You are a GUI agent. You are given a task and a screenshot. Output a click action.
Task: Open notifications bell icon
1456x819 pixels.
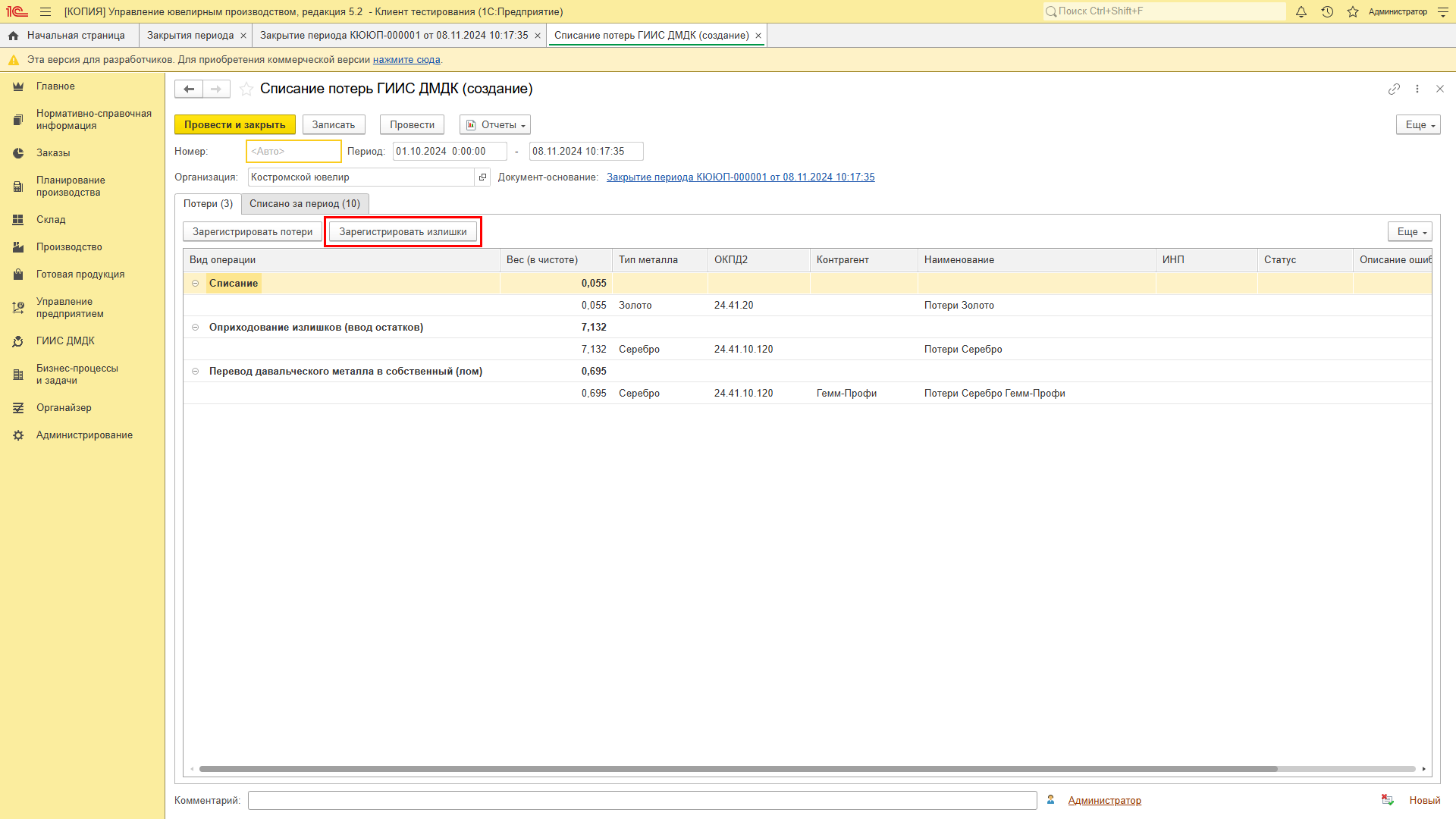click(x=1301, y=11)
